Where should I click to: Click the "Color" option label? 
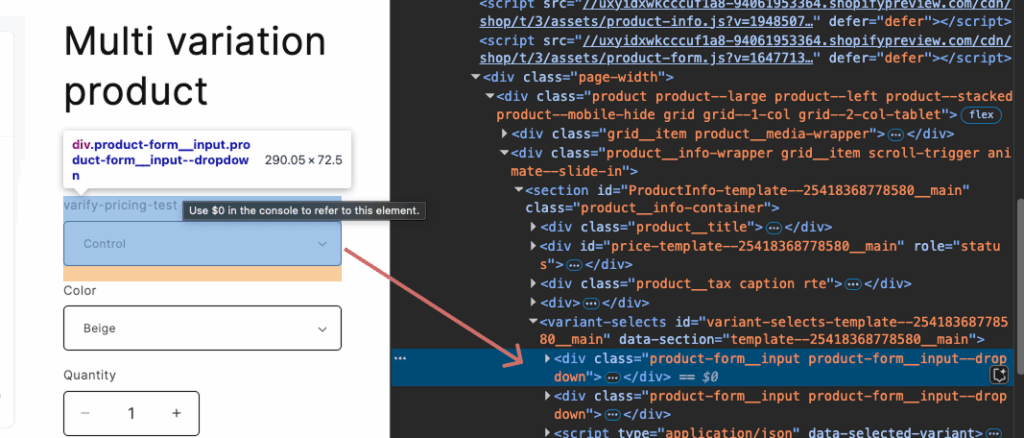point(80,290)
